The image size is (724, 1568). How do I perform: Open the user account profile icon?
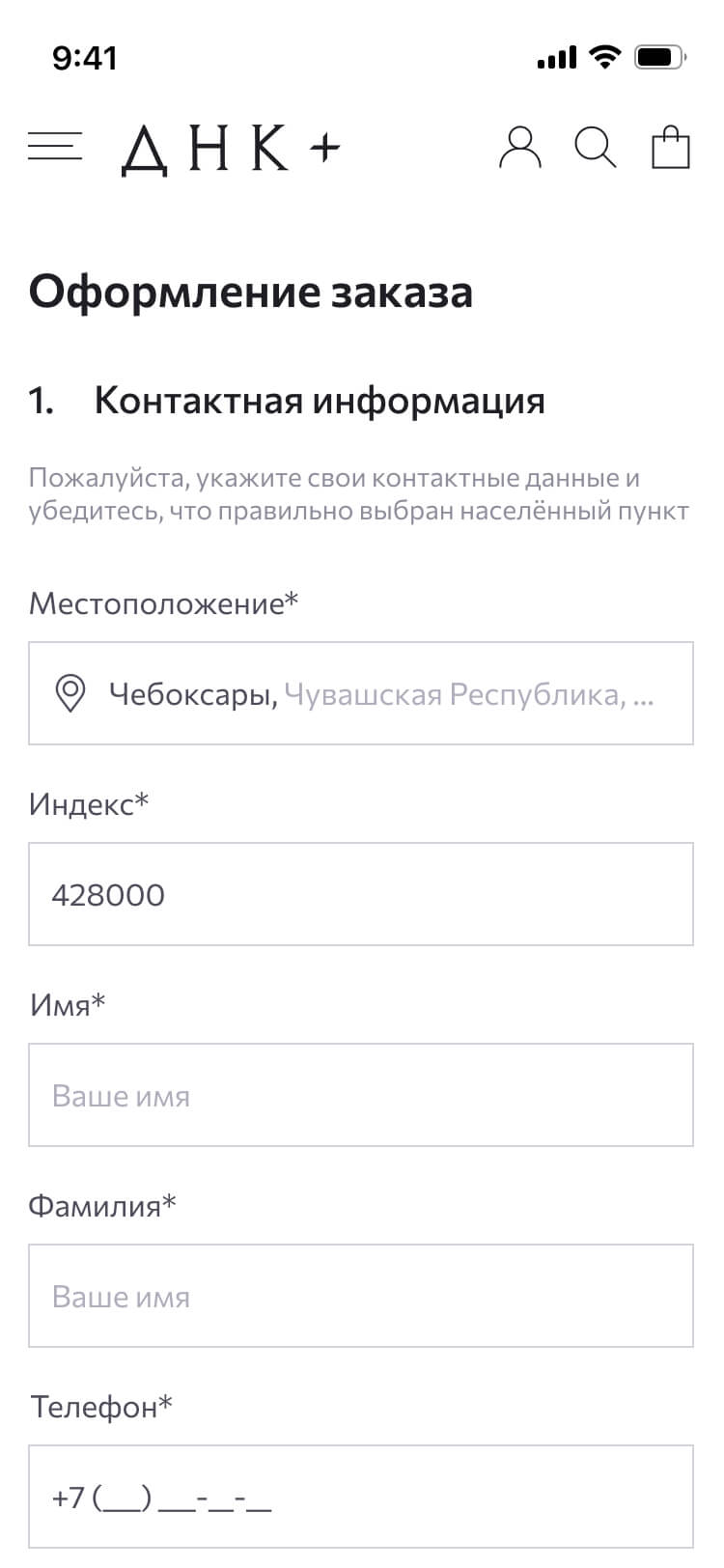point(519,149)
